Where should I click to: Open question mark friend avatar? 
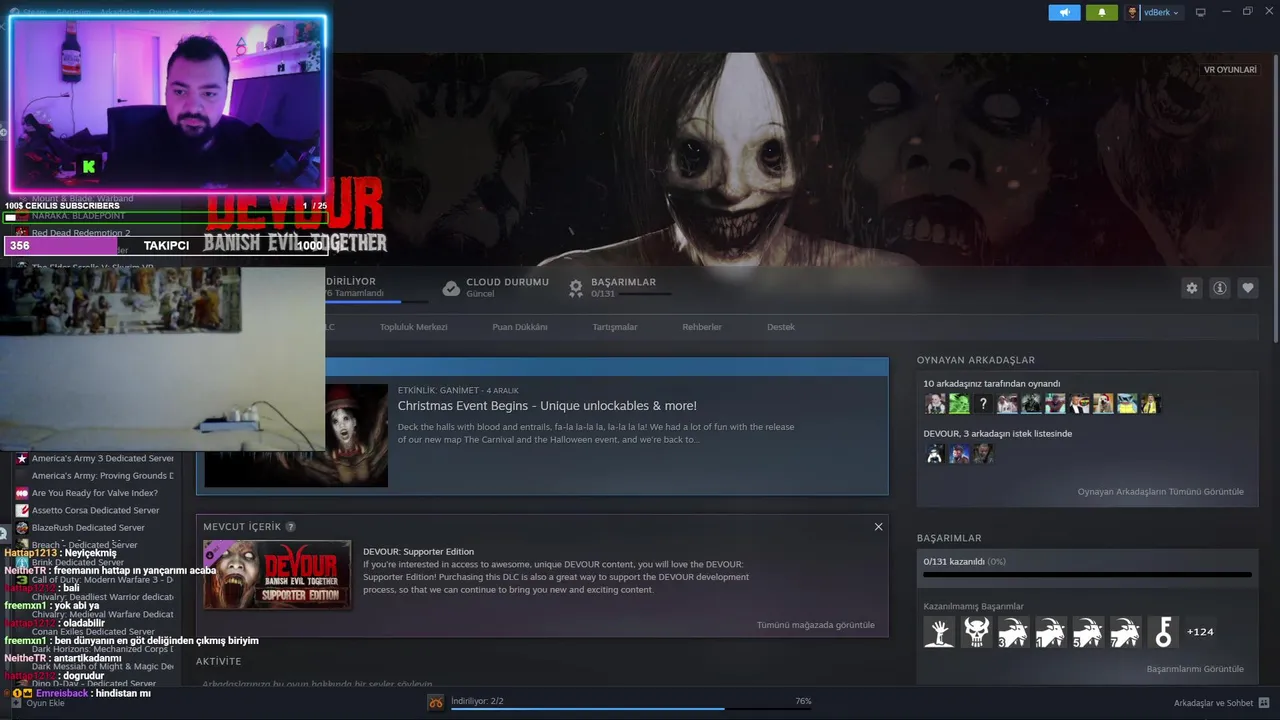(x=983, y=404)
